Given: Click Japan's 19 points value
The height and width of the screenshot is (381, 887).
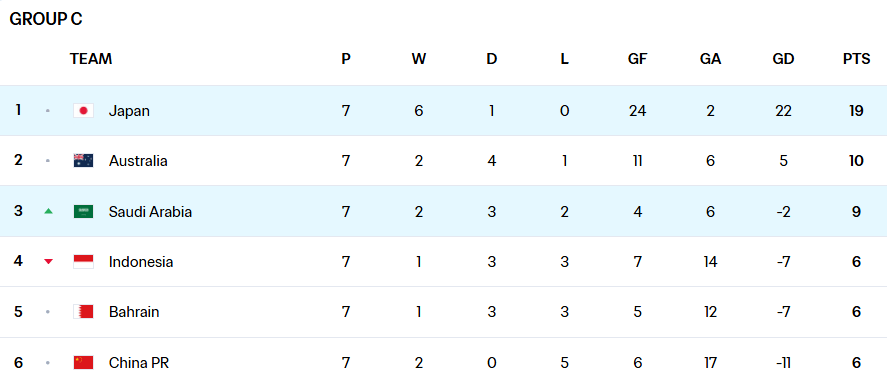Looking at the screenshot, I should tap(856, 111).
